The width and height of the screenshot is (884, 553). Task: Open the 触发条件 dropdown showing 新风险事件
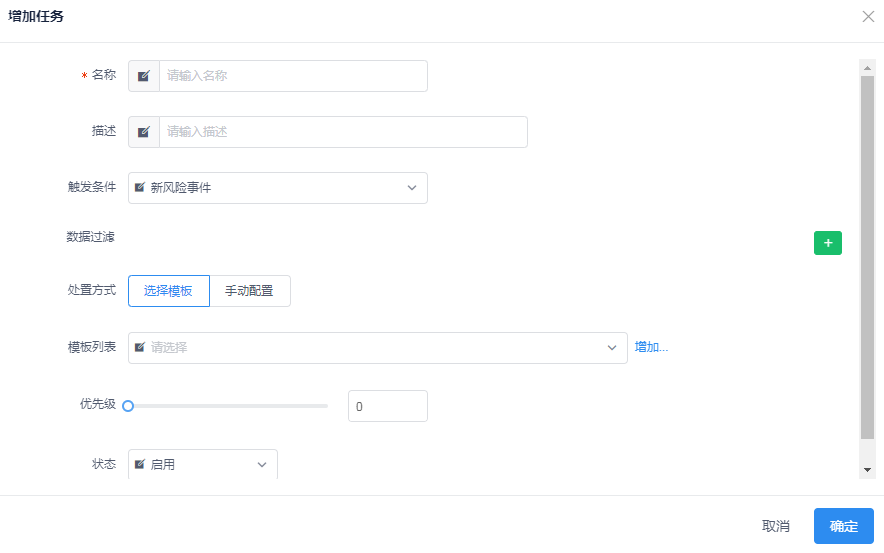click(278, 188)
